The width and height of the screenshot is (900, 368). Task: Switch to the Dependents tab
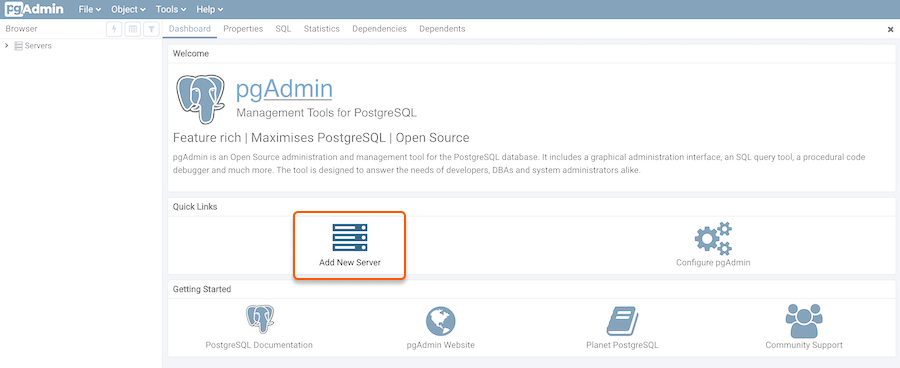point(442,29)
